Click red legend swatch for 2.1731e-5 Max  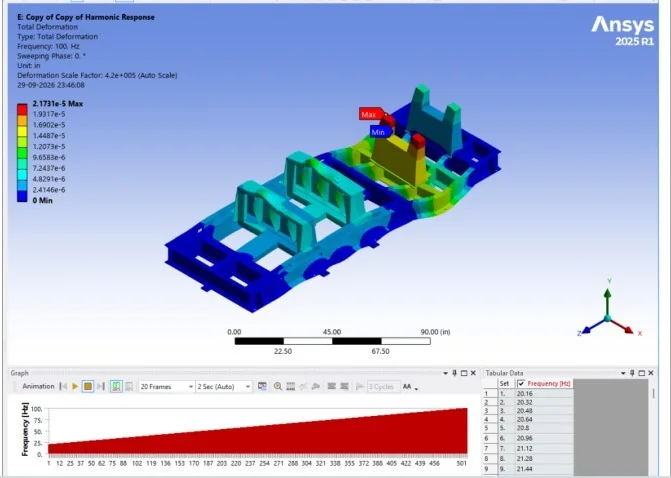[x=22, y=109]
